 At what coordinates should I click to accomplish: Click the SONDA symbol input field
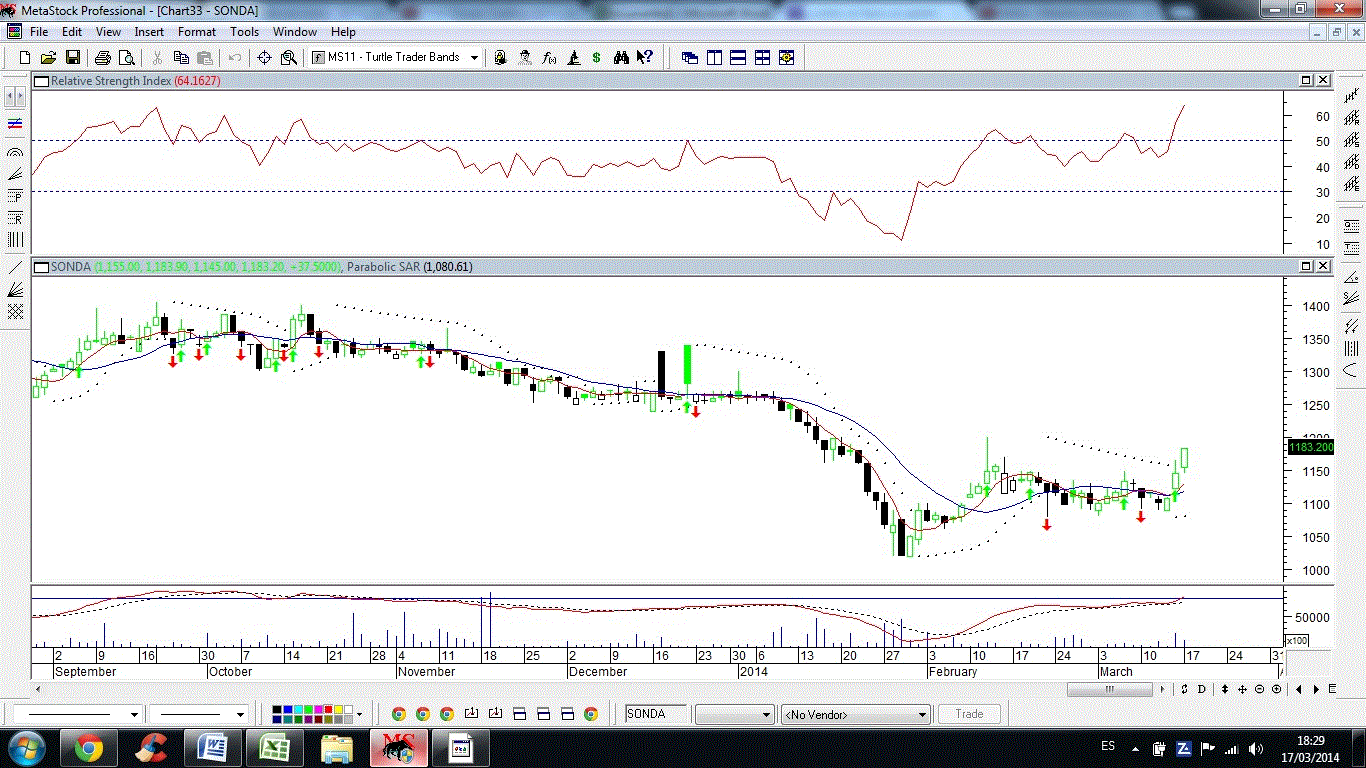656,714
